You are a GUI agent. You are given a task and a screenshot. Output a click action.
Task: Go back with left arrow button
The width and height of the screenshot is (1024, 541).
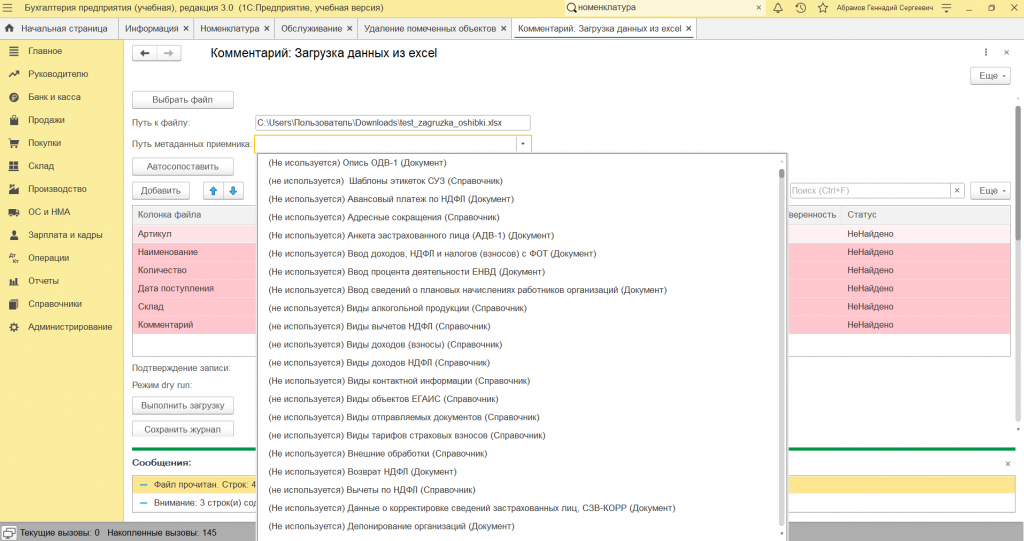(145, 53)
